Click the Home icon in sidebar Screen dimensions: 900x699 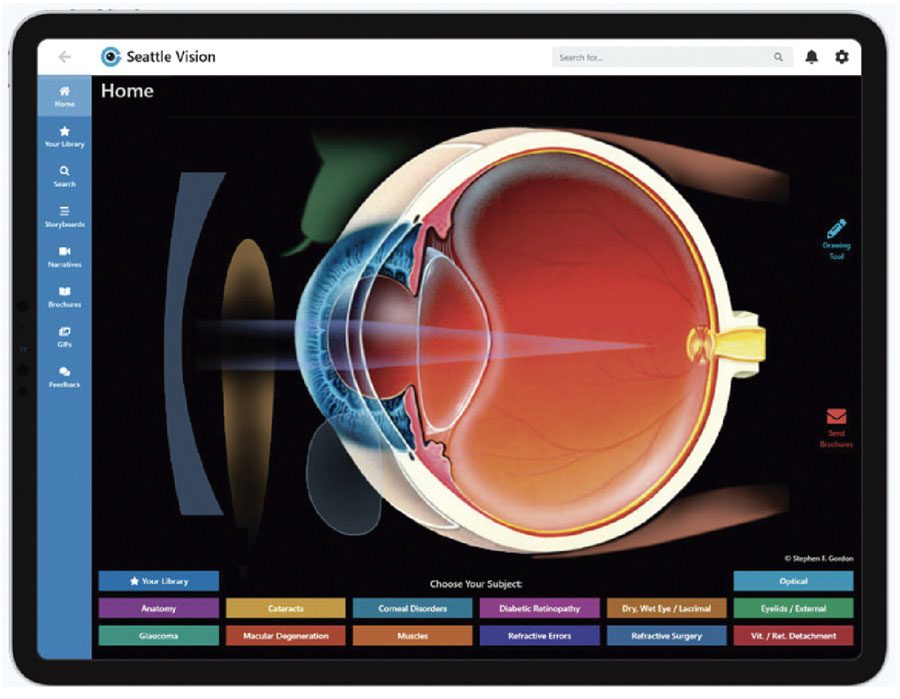(65, 92)
